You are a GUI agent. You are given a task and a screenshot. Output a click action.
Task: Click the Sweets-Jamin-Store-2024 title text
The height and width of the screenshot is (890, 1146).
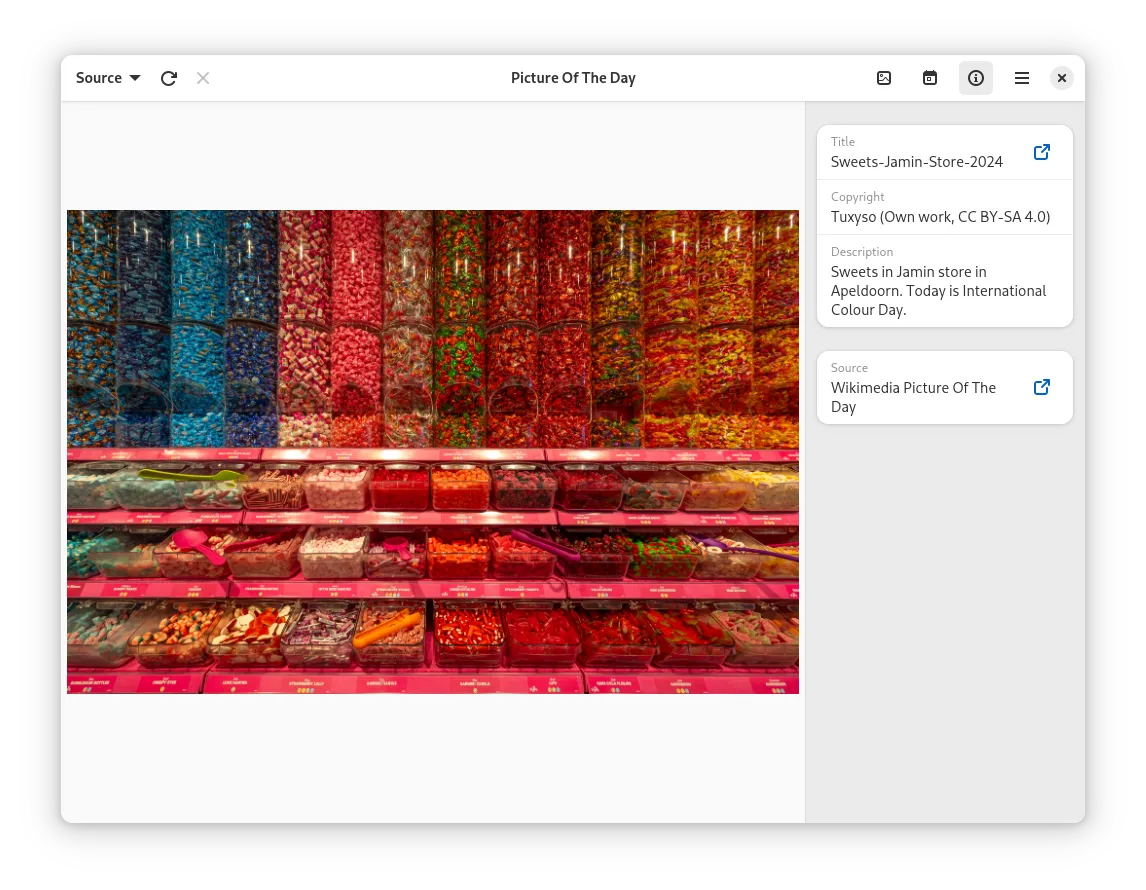point(916,162)
